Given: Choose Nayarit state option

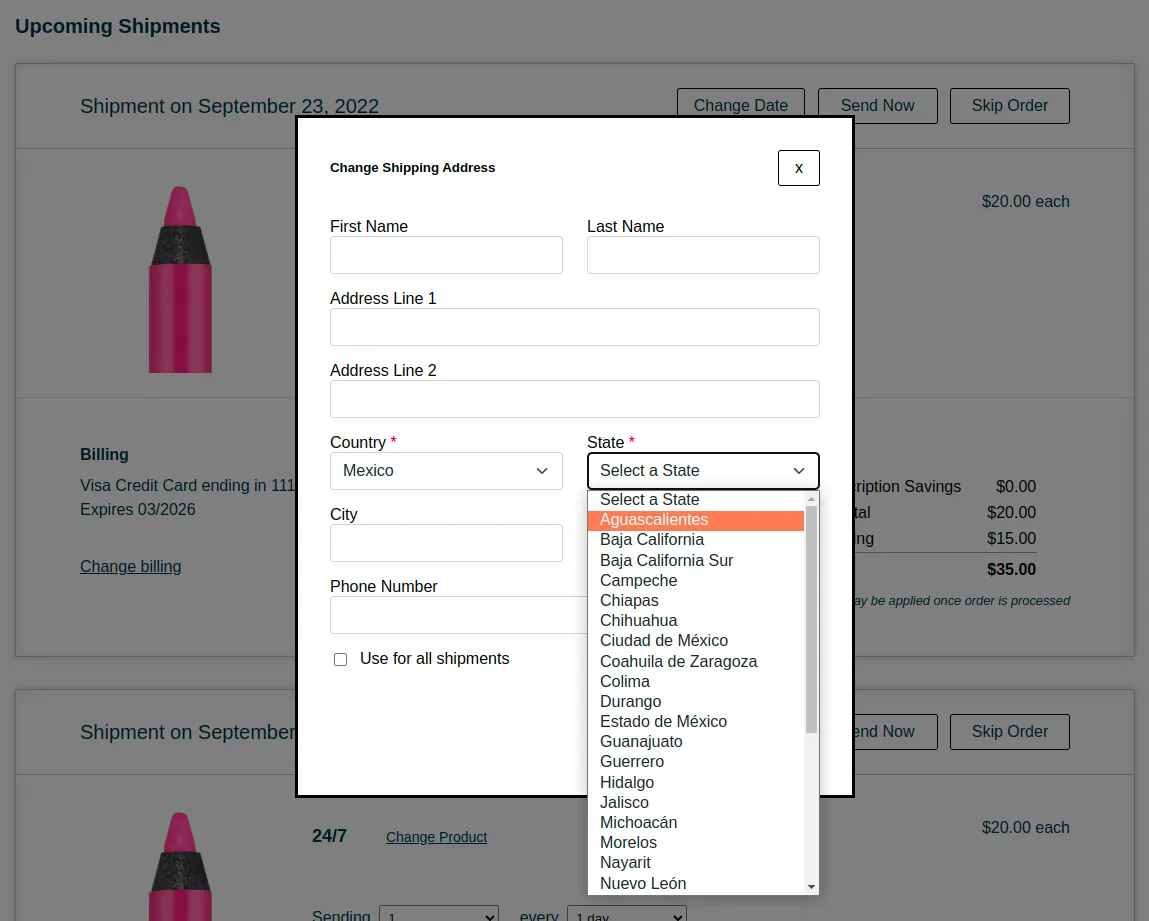Looking at the screenshot, I should [x=695, y=863].
